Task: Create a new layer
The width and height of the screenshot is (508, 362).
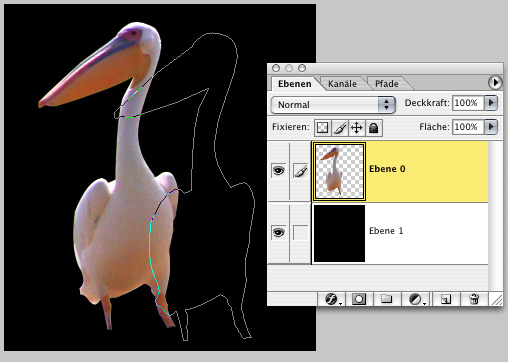Action: [446, 299]
